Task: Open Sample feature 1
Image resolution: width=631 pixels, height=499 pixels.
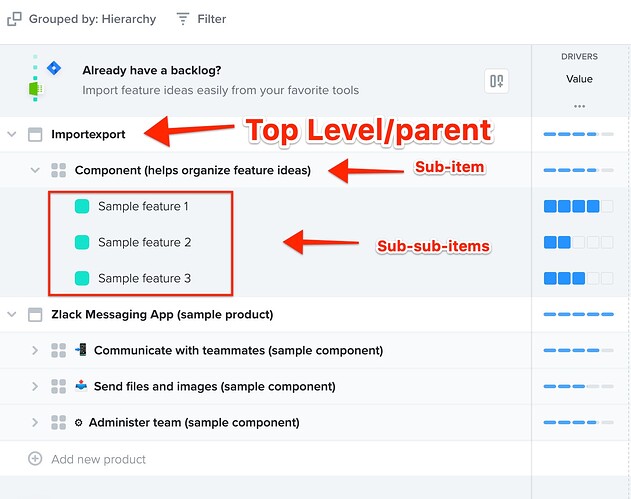Action: point(143,206)
